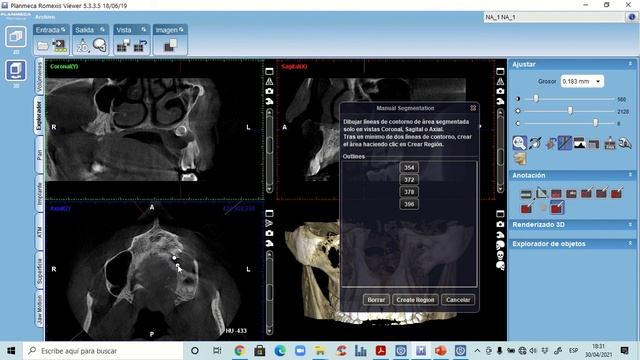
Task: Switch to the Superficie side tab
Action: 39,270
